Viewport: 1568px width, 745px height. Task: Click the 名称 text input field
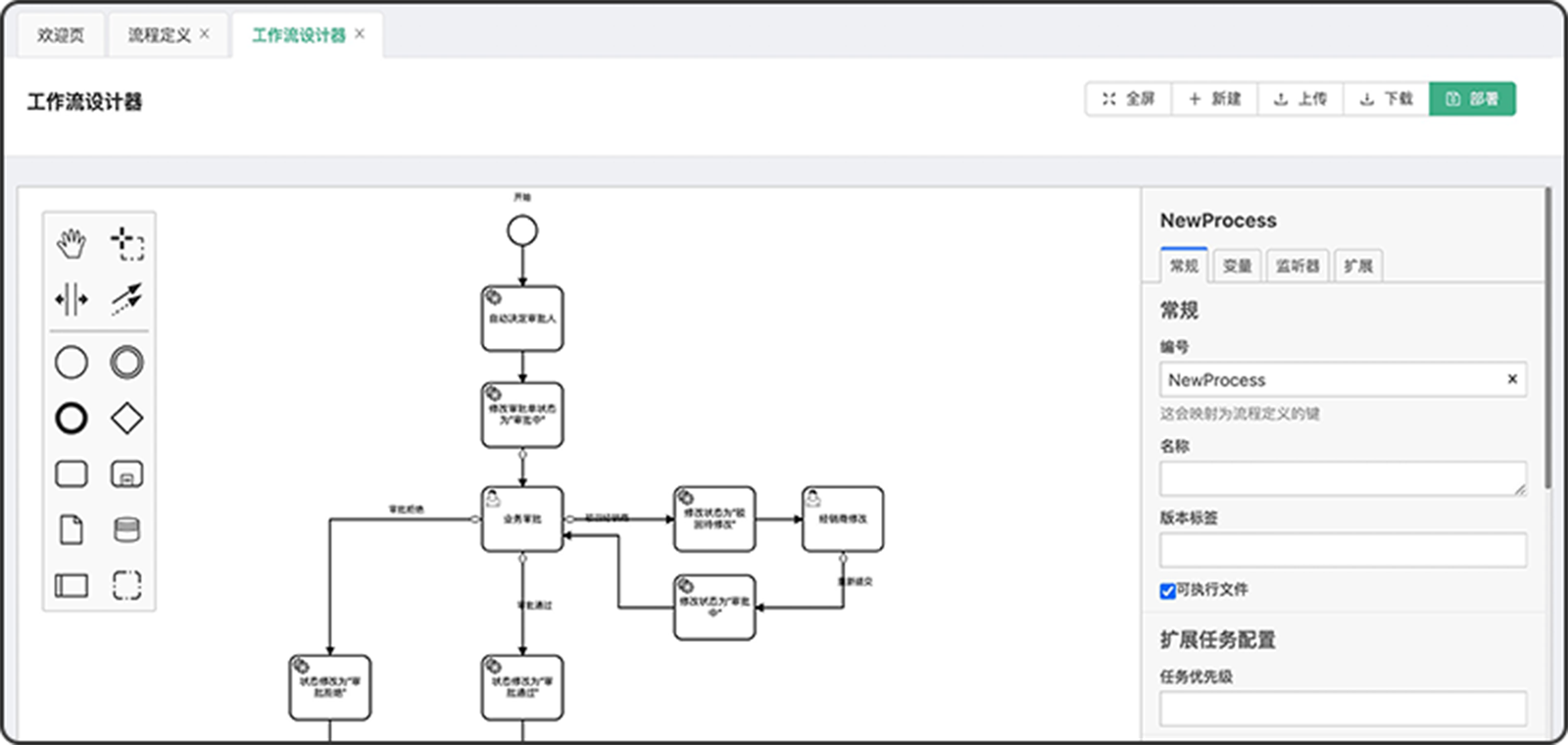[x=1342, y=478]
